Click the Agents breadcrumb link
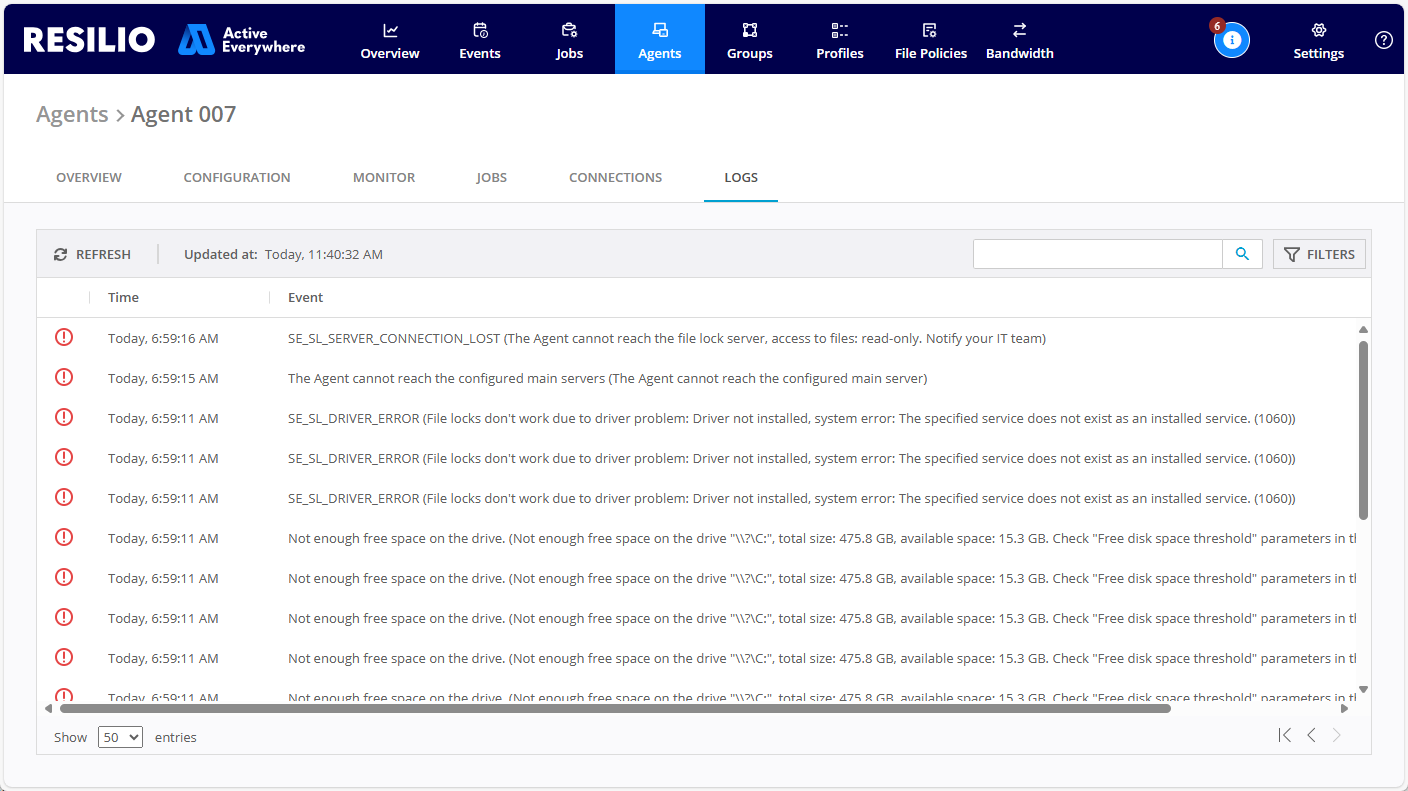1408x791 pixels. pyautogui.click(x=72, y=114)
